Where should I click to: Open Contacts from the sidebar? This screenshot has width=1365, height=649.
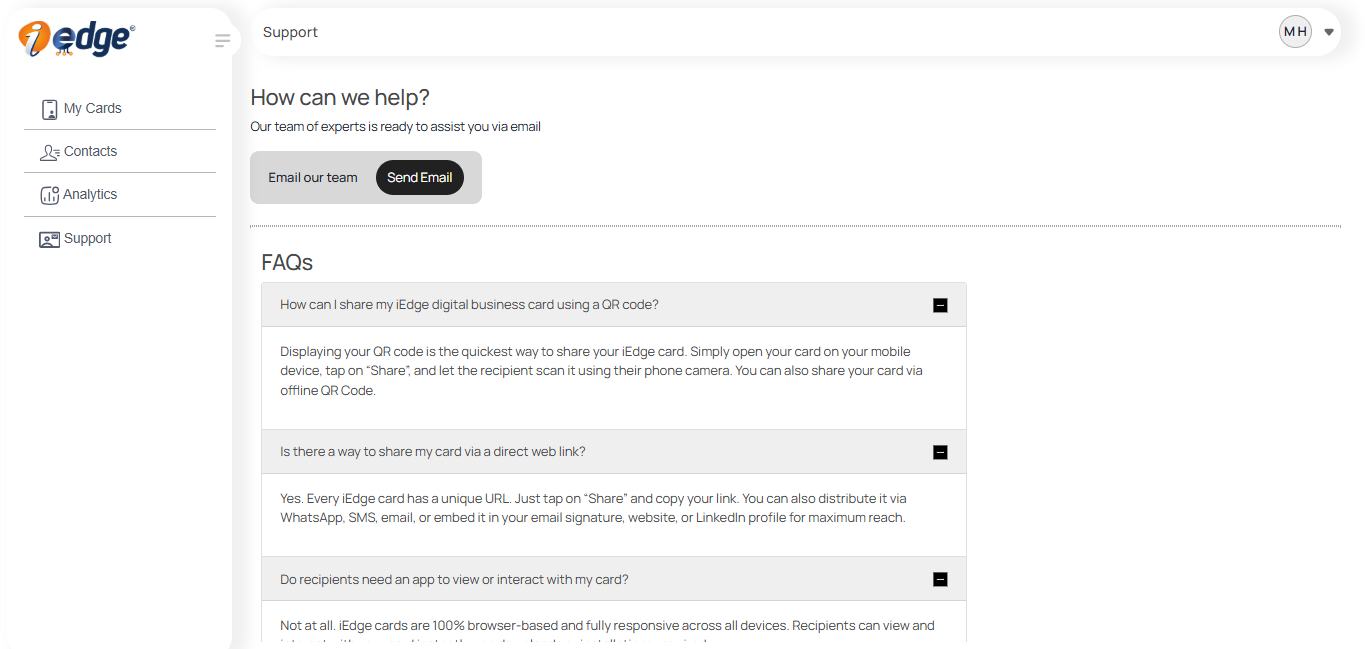pos(91,151)
